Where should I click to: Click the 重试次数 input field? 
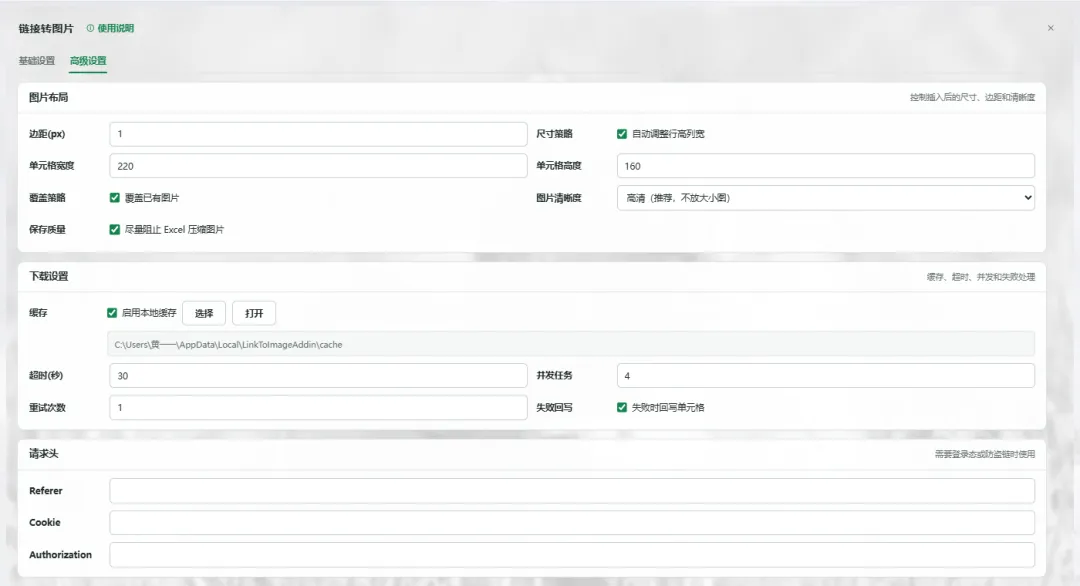tap(318, 408)
